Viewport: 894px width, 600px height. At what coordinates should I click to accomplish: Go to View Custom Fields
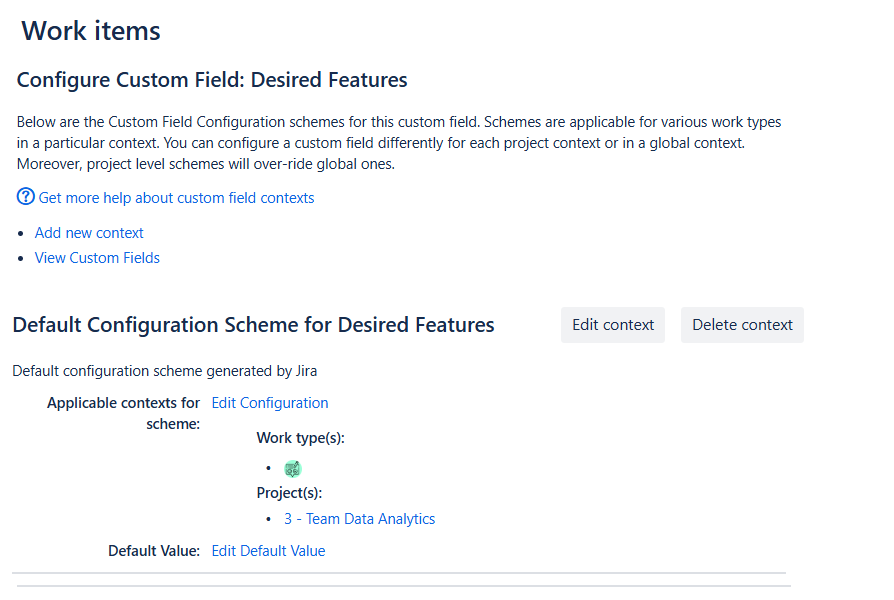(x=97, y=258)
